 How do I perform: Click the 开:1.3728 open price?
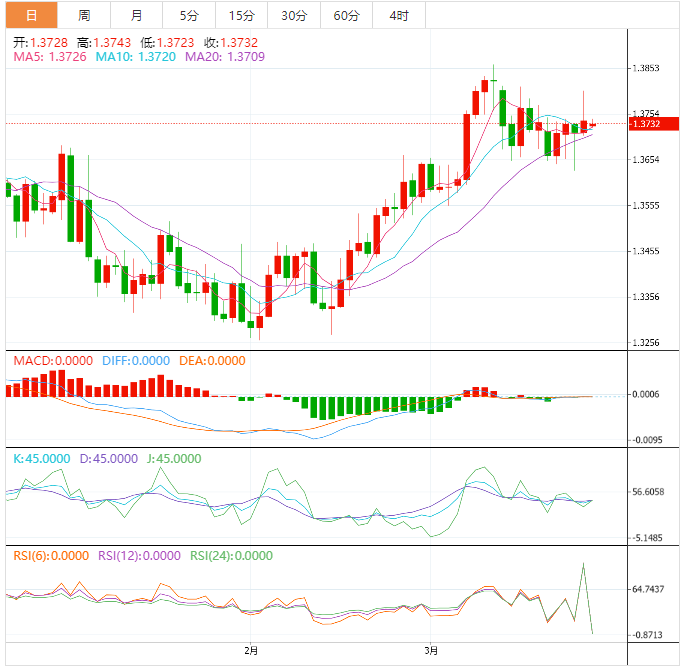(40, 42)
